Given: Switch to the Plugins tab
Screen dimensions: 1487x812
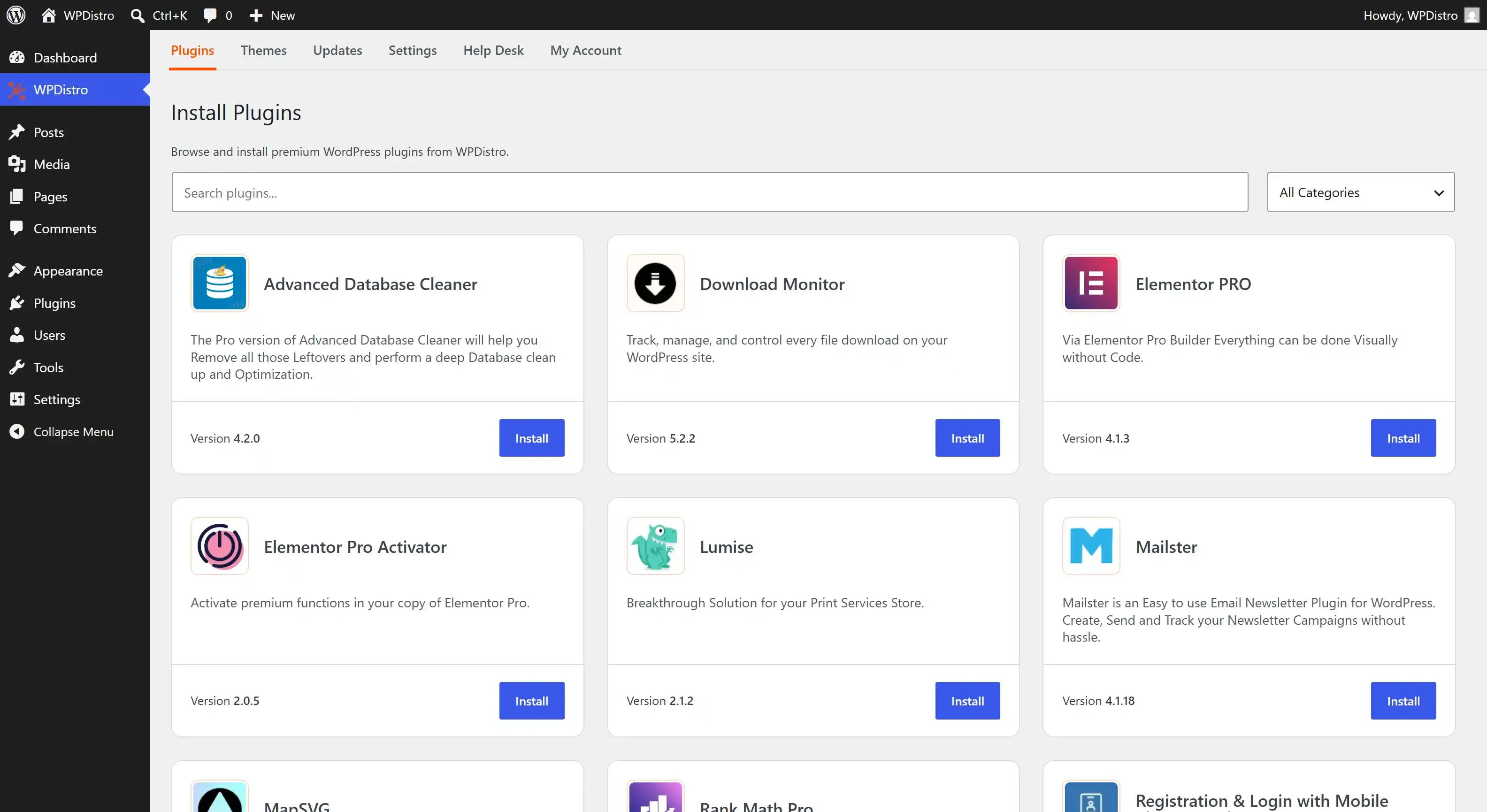Looking at the screenshot, I should [x=192, y=51].
